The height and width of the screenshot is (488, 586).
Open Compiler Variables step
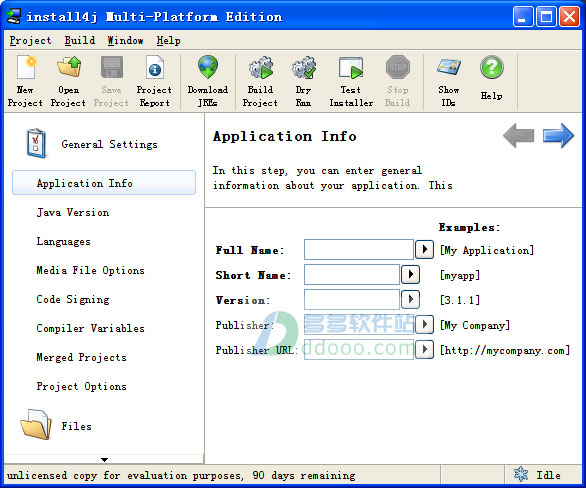pyautogui.click(x=90, y=328)
